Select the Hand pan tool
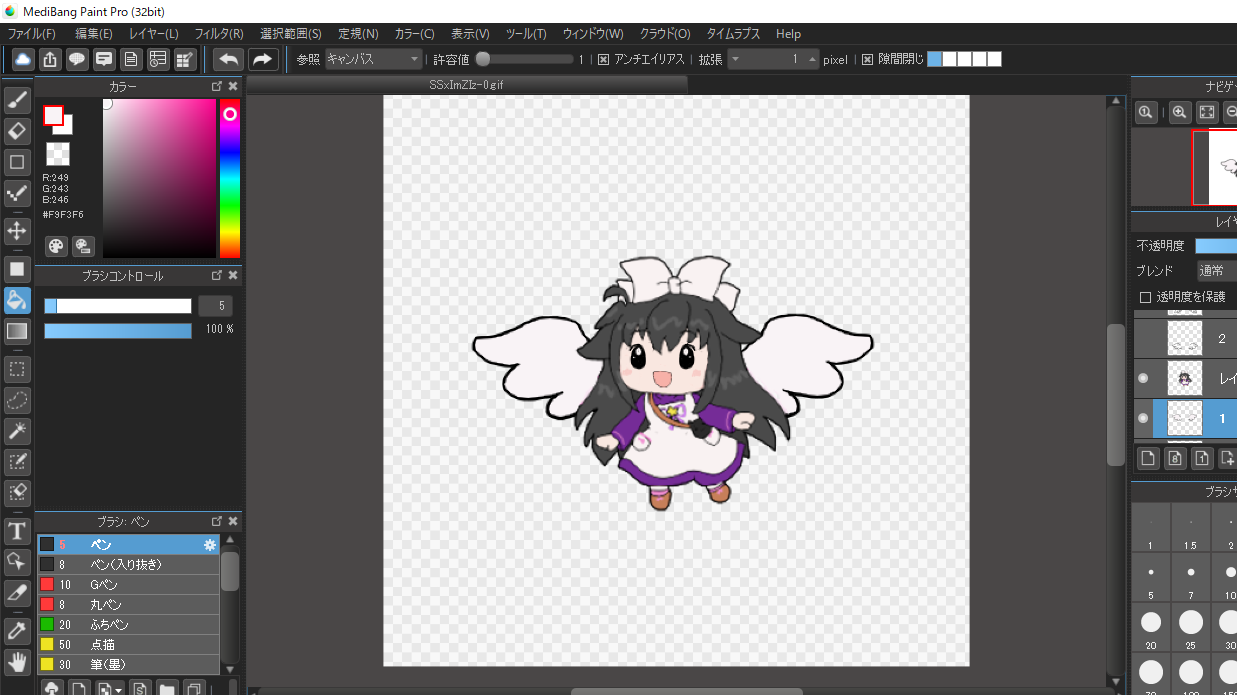The height and width of the screenshot is (695, 1237). click(17, 661)
